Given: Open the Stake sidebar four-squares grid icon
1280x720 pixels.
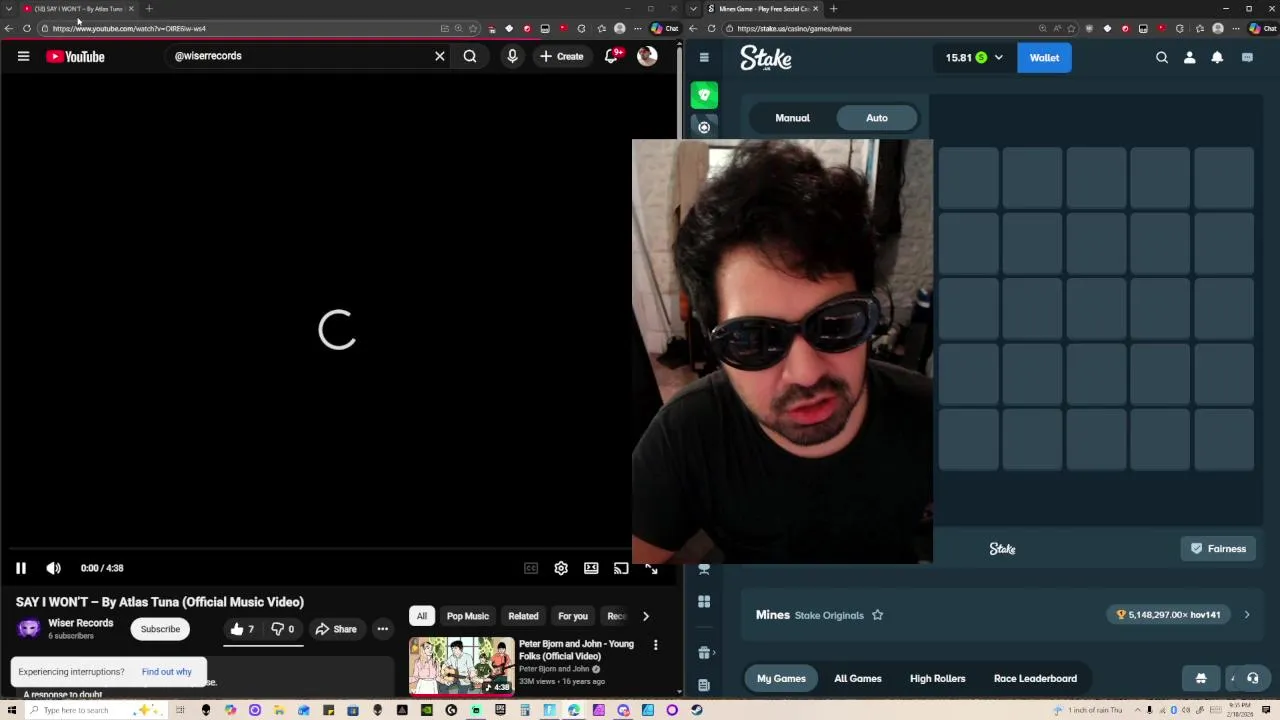Looking at the screenshot, I should coord(704,602).
